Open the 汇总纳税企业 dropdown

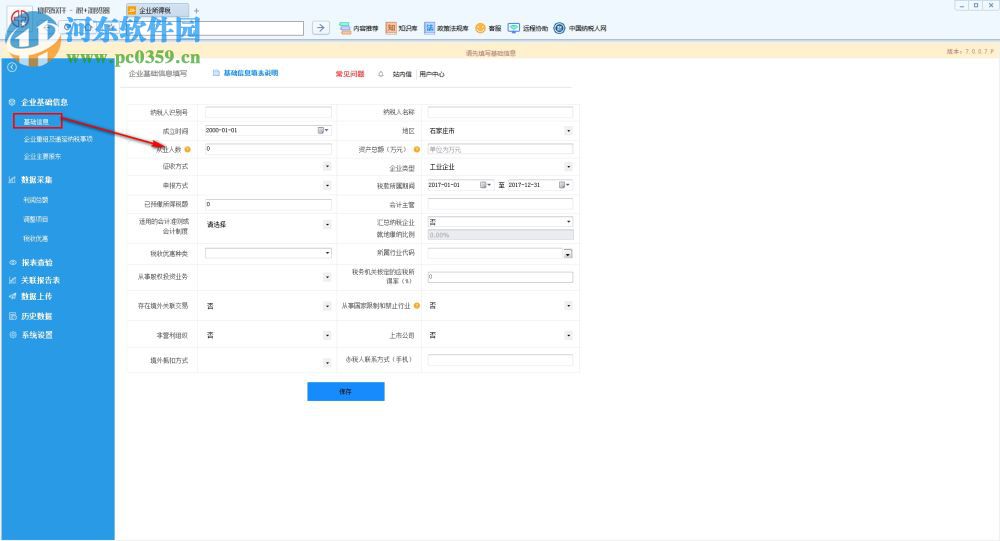pyautogui.click(x=500, y=222)
